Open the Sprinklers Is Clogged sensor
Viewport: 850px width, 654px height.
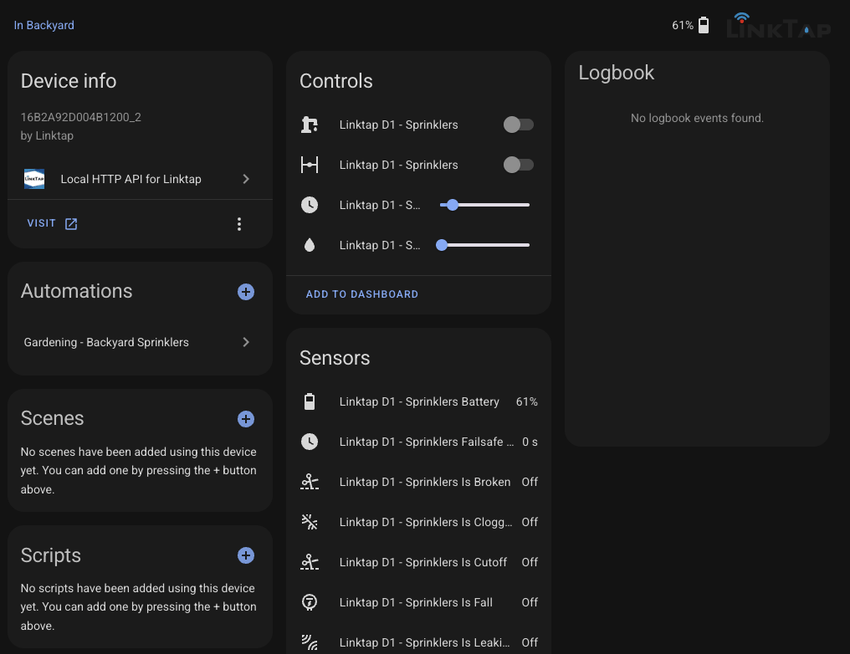(418, 522)
